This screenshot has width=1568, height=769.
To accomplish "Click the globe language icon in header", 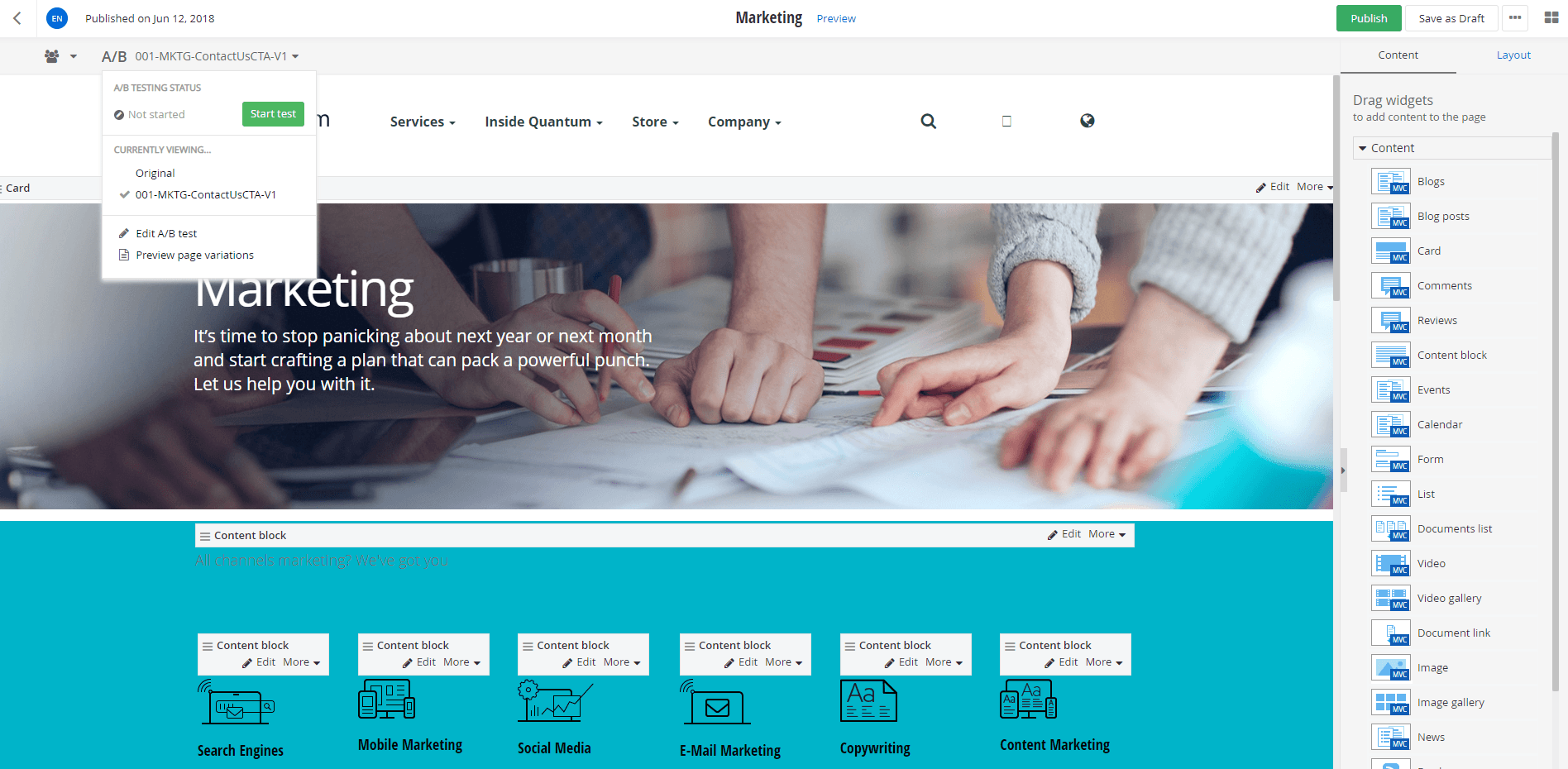I will (x=1087, y=121).
